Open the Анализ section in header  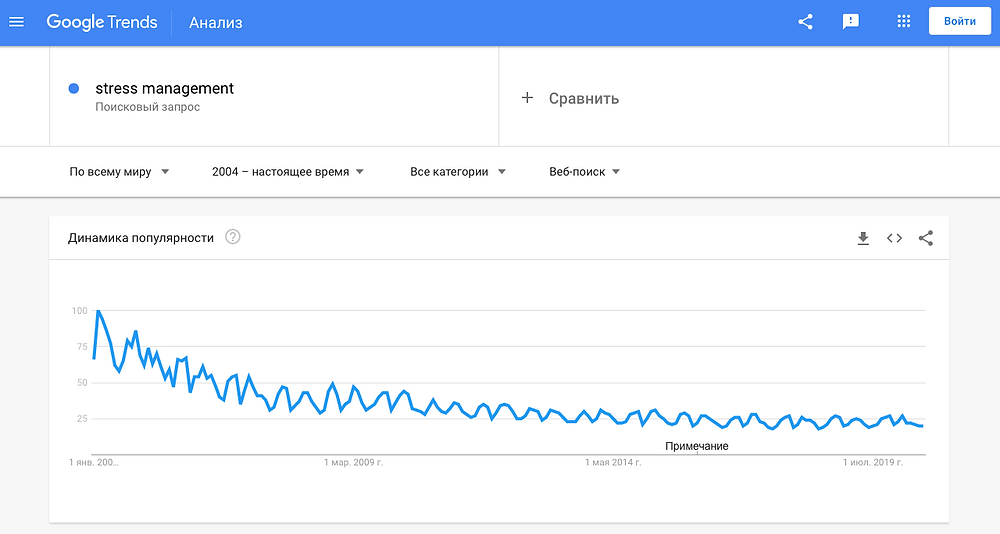click(216, 23)
